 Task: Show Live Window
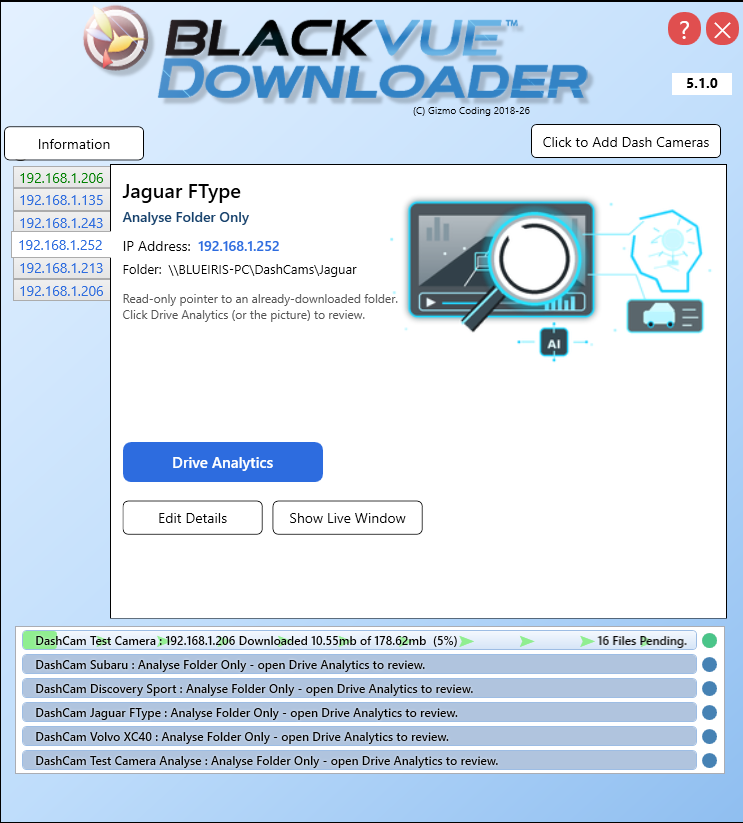pos(347,518)
